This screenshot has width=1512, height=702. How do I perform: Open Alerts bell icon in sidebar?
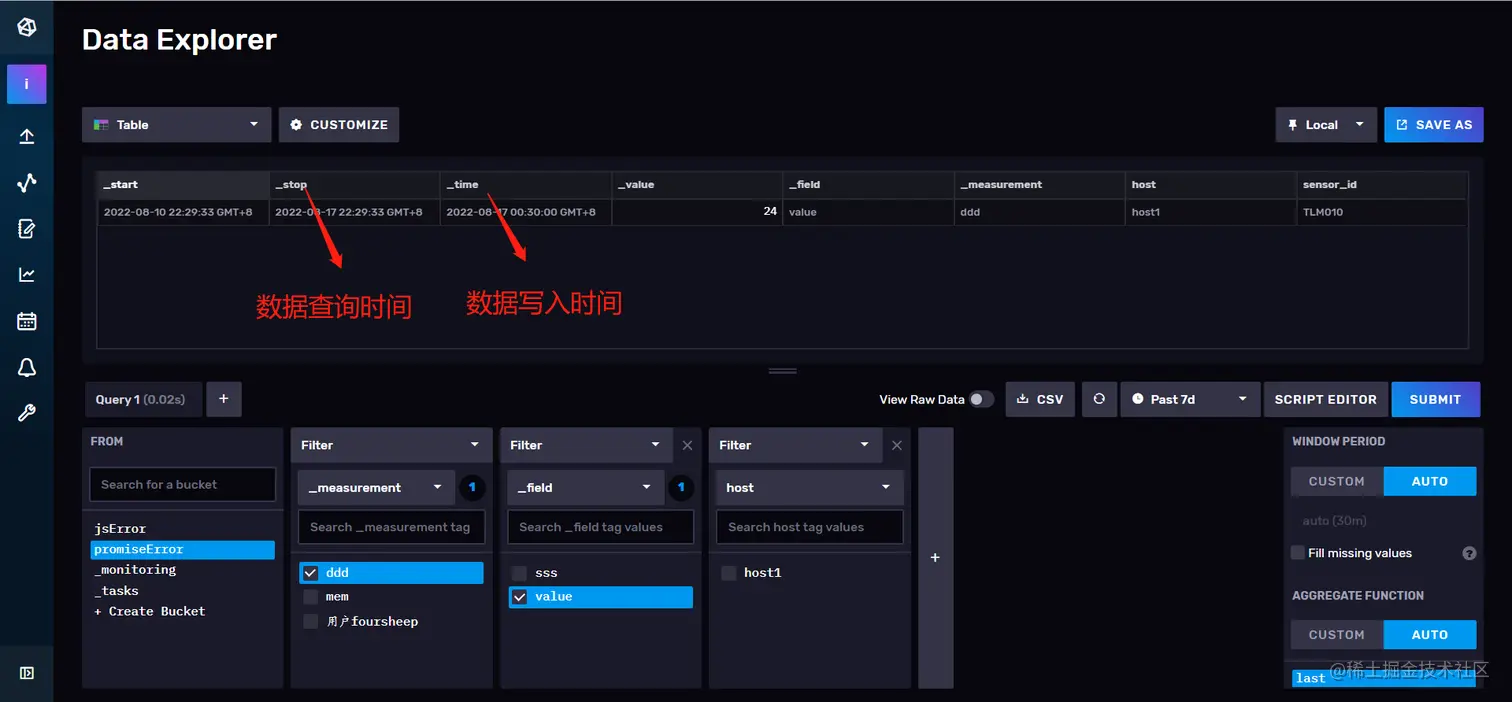pyautogui.click(x=27, y=367)
